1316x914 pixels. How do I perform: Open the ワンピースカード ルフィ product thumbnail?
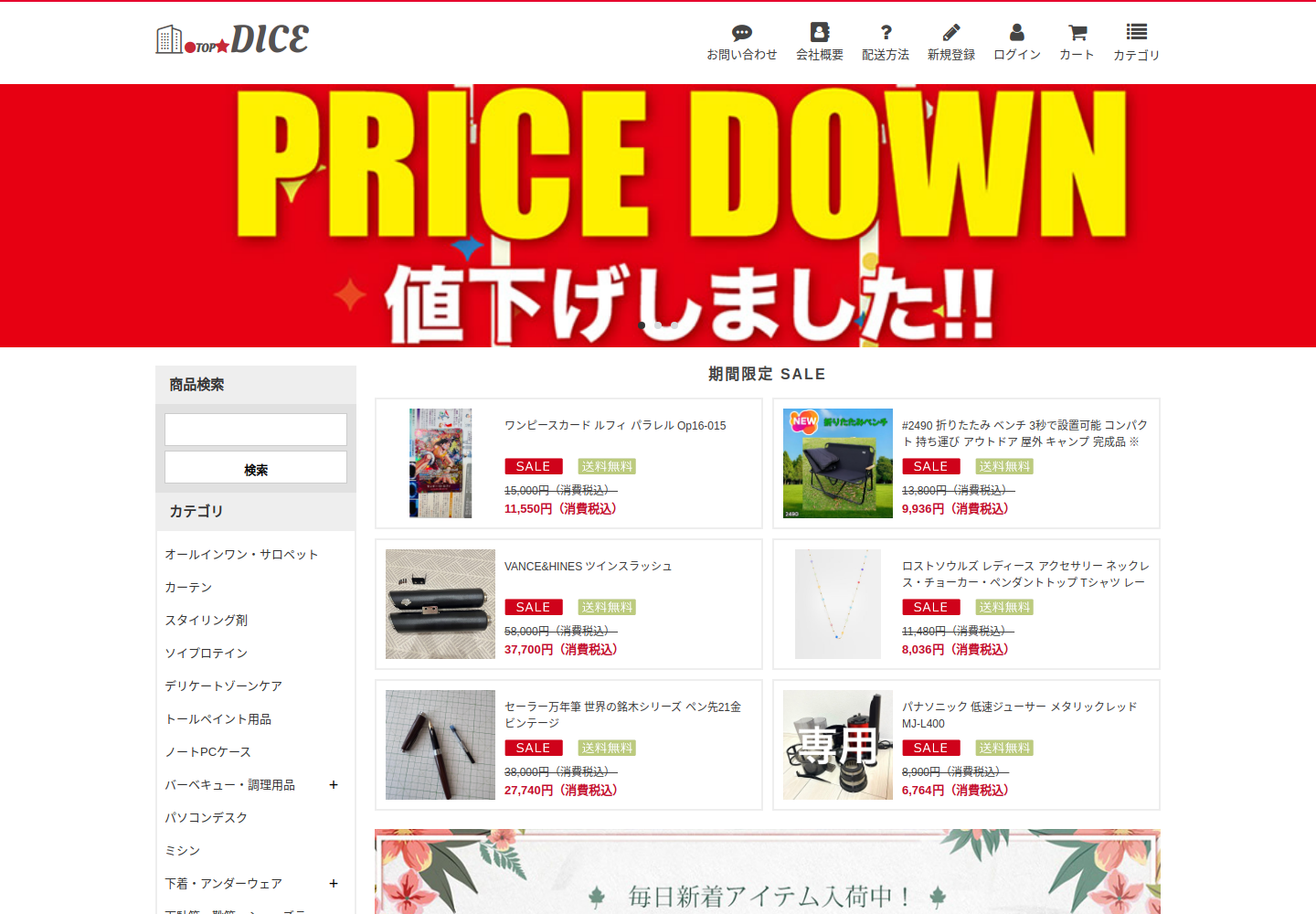(440, 463)
